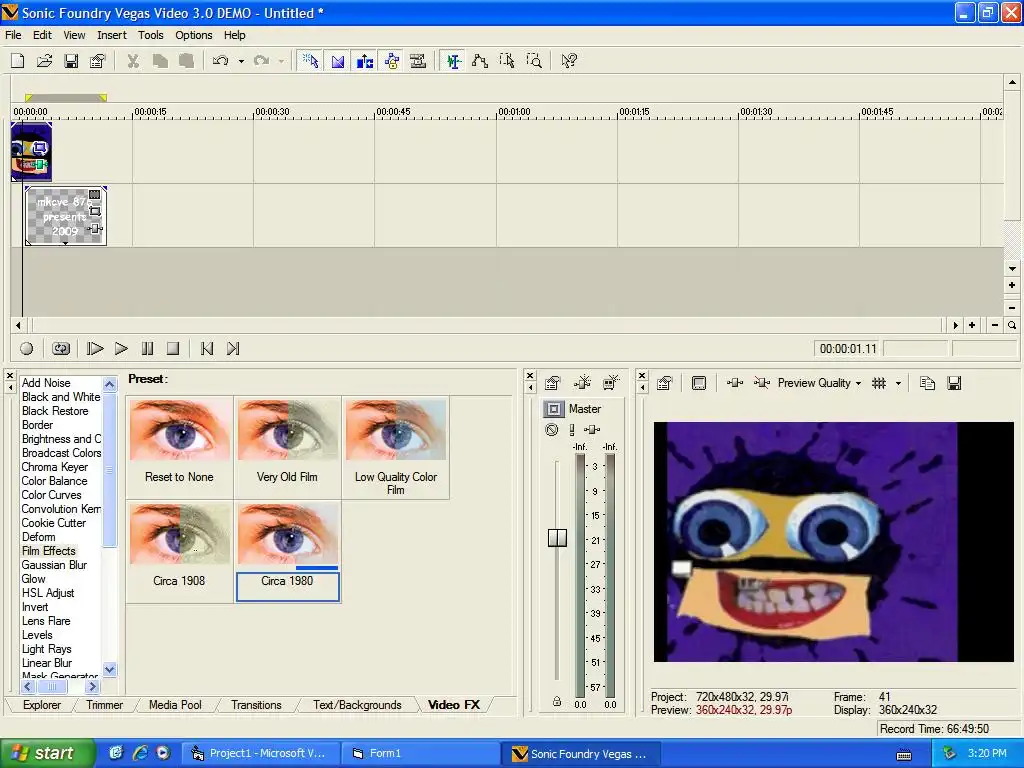The height and width of the screenshot is (768, 1024).
Task: Open a project using folder icon
Action: coord(44,61)
